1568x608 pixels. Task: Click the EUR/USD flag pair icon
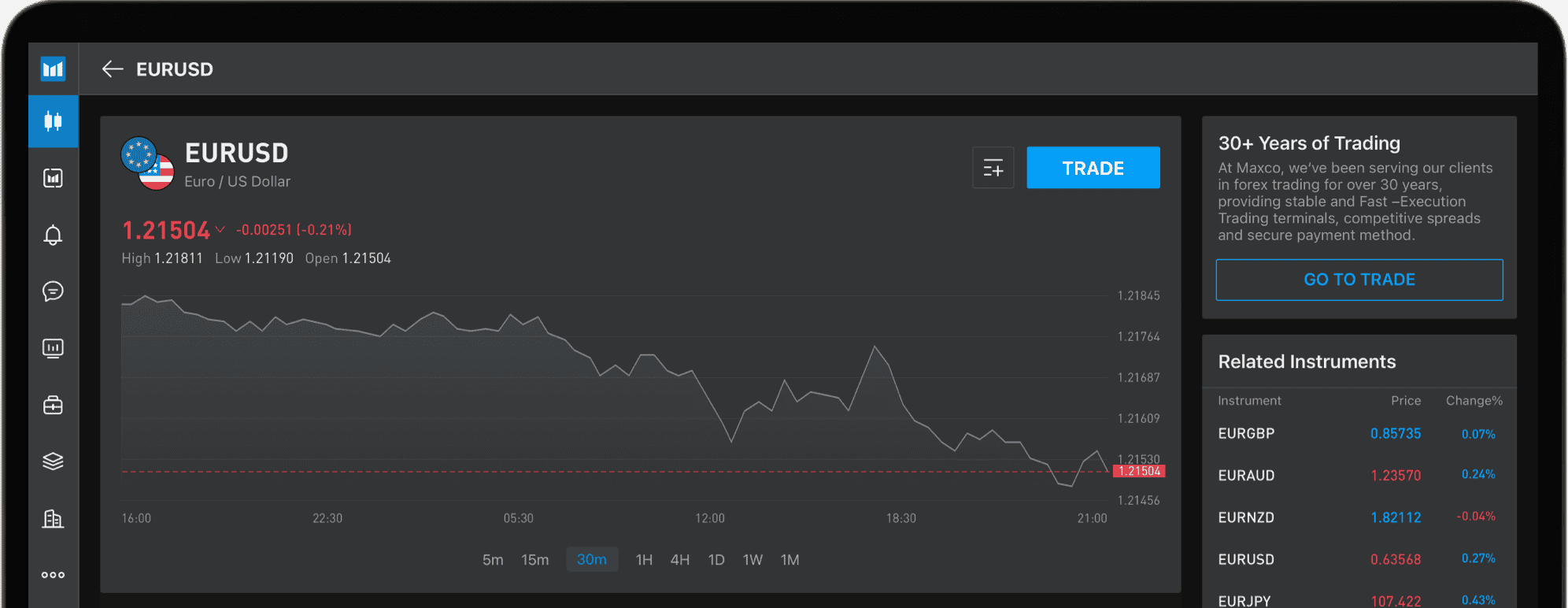[x=147, y=163]
